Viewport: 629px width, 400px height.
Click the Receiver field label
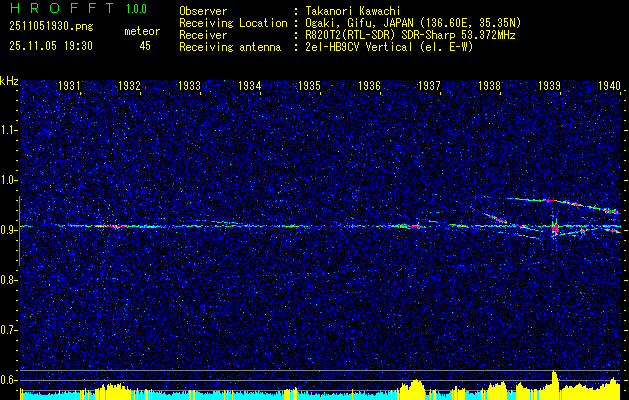203,35
